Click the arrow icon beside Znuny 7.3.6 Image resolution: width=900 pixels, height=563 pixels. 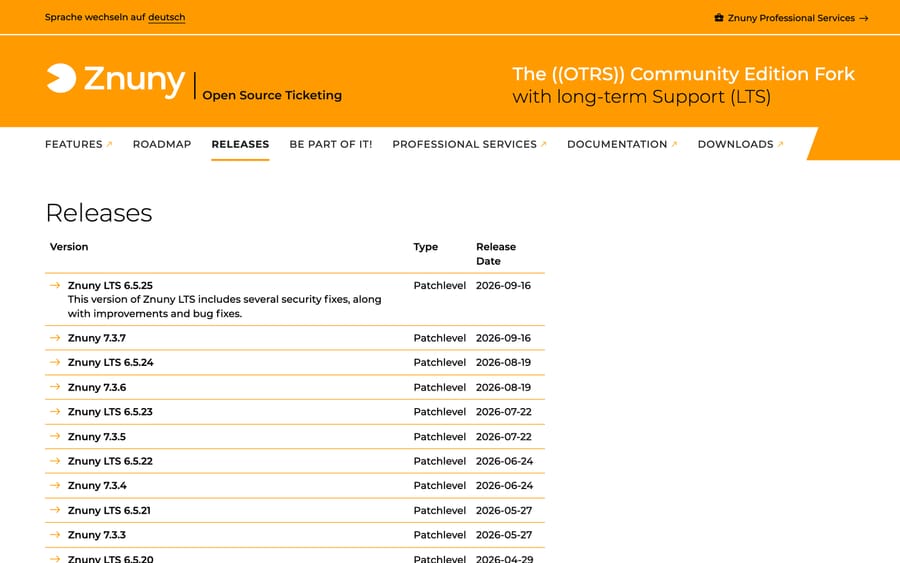pyautogui.click(x=55, y=387)
